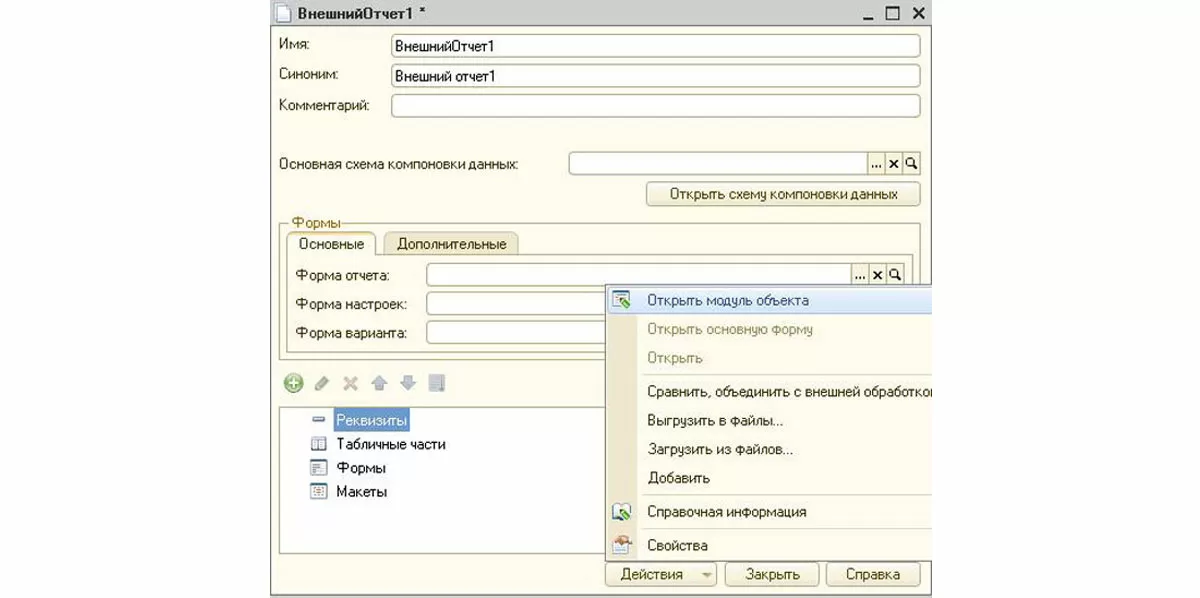
Task: Move item down with the down arrow icon
Action: [407, 383]
